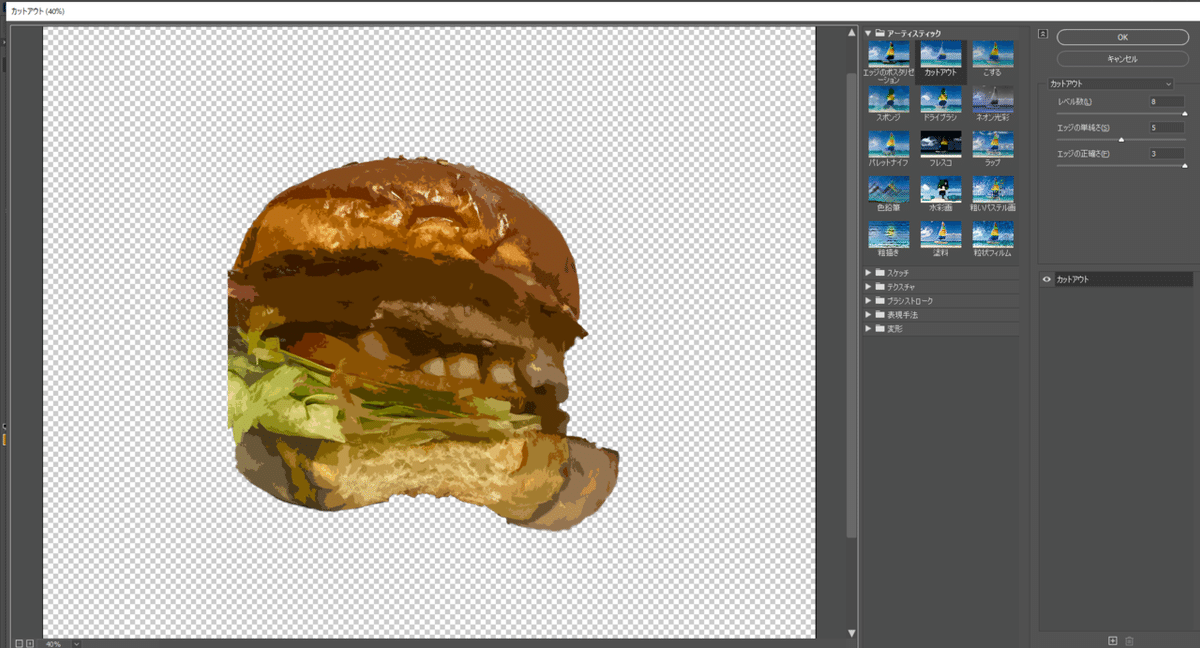Click the レベル数 slider handle

1185,114
